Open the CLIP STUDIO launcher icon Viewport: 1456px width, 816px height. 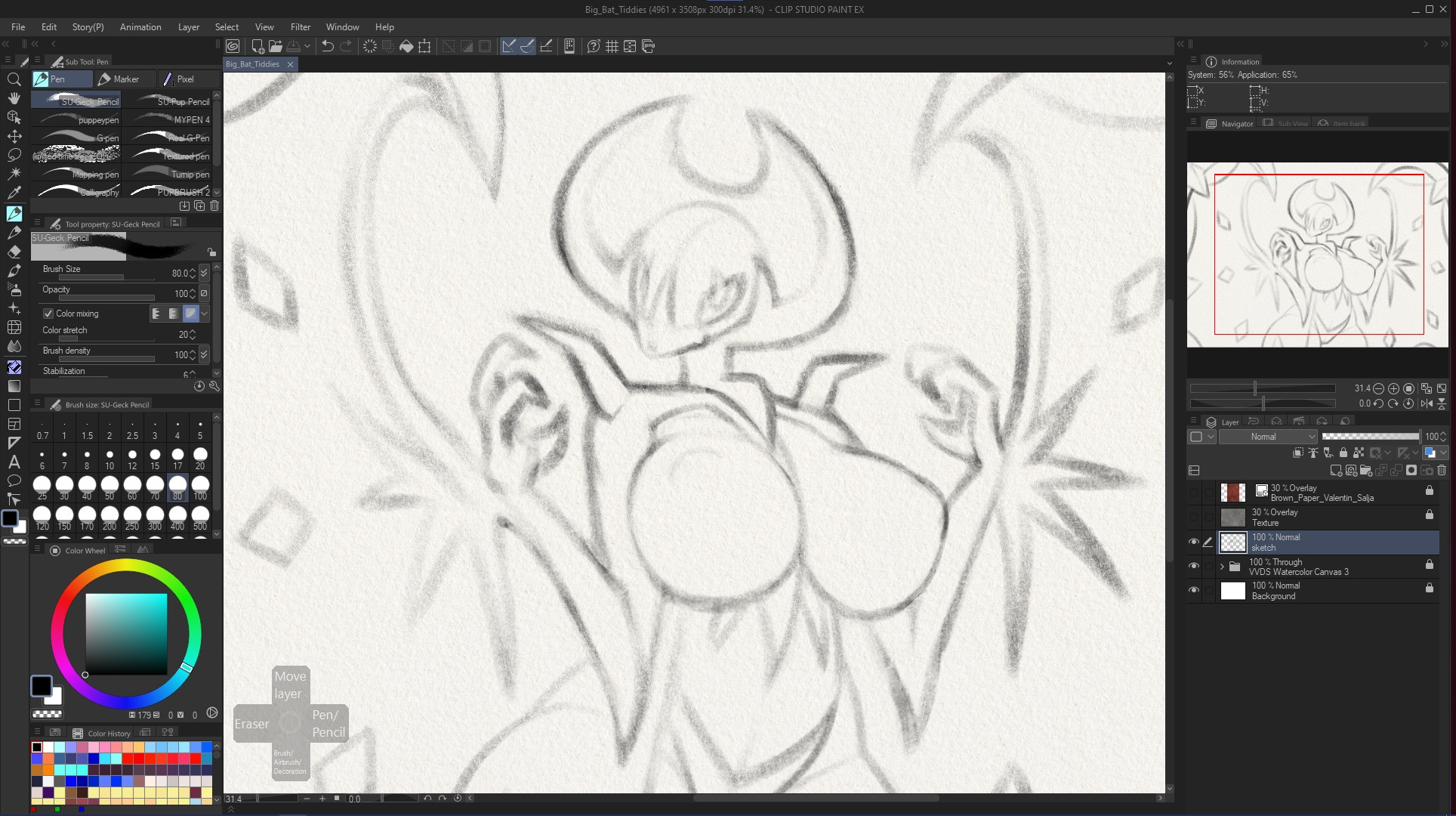pos(233,46)
